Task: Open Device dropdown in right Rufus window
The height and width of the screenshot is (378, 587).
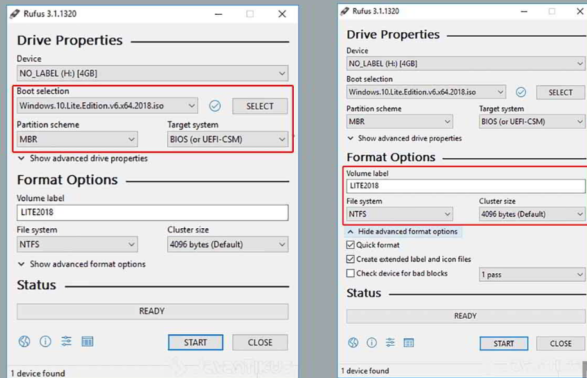Action: point(465,64)
